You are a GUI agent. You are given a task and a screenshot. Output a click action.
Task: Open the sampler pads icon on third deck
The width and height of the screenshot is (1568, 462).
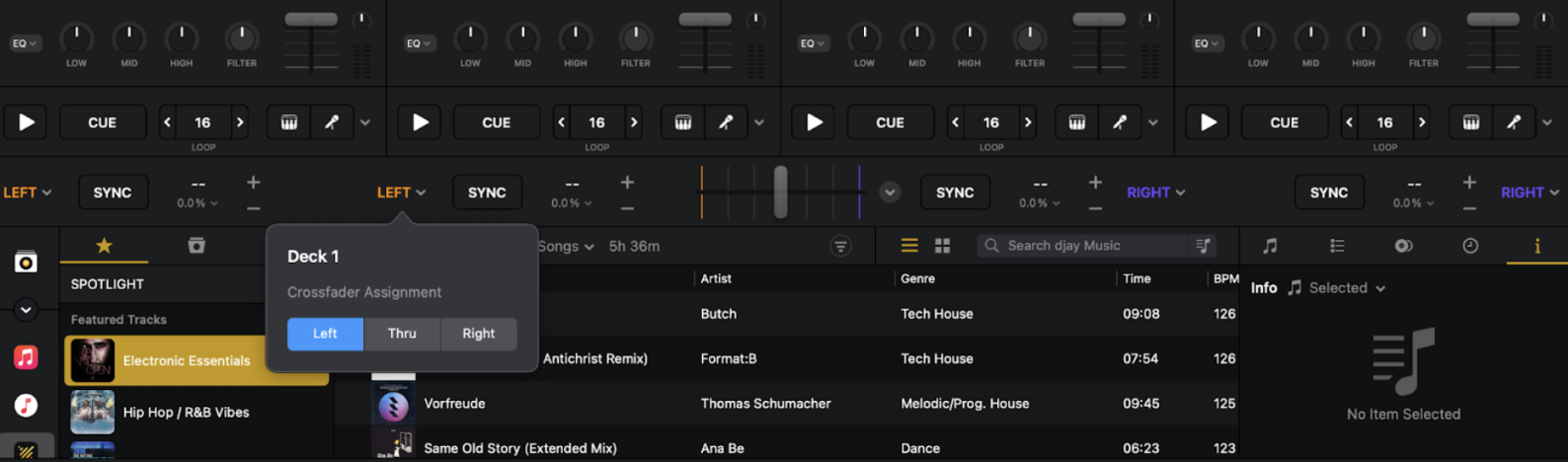tap(1077, 122)
